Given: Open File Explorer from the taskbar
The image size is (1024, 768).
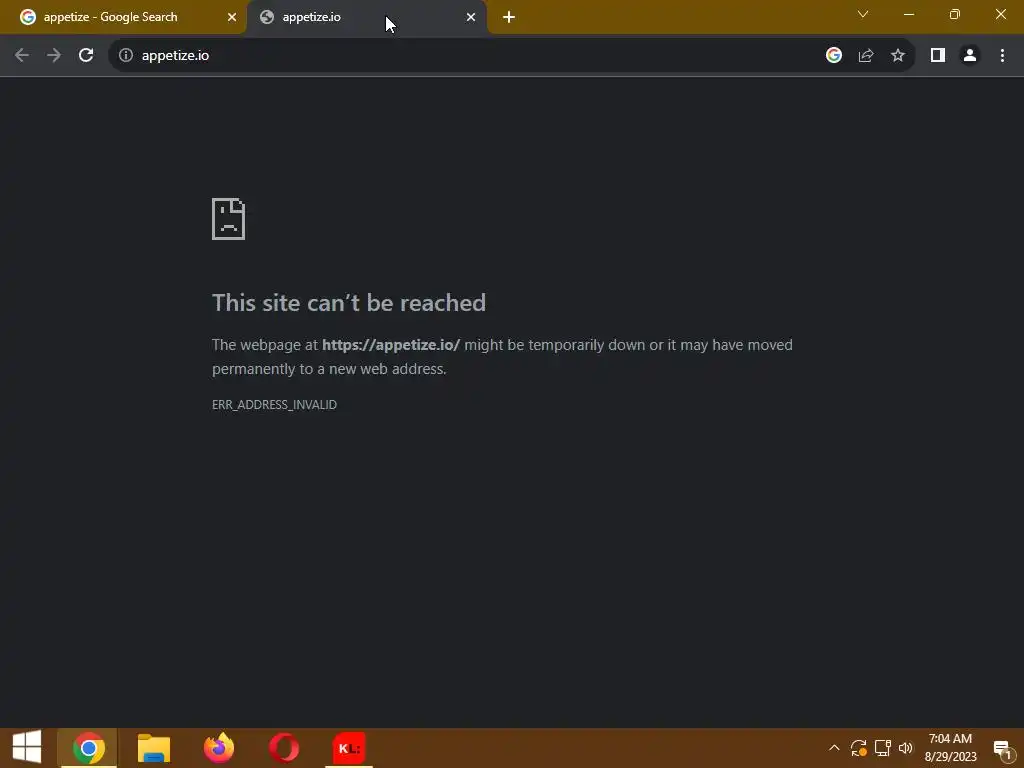Looking at the screenshot, I should tap(153, 748).
